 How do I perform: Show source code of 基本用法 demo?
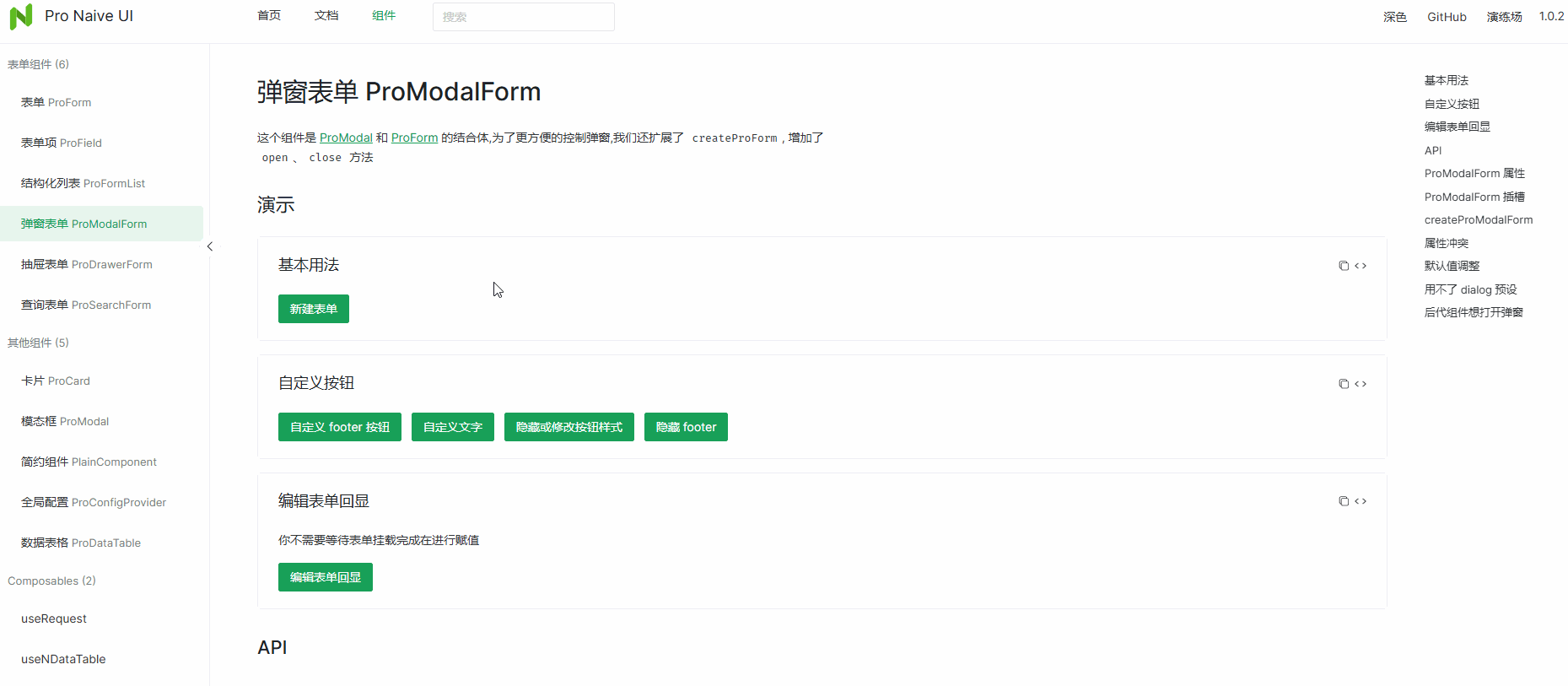(x=1361, y=266)
